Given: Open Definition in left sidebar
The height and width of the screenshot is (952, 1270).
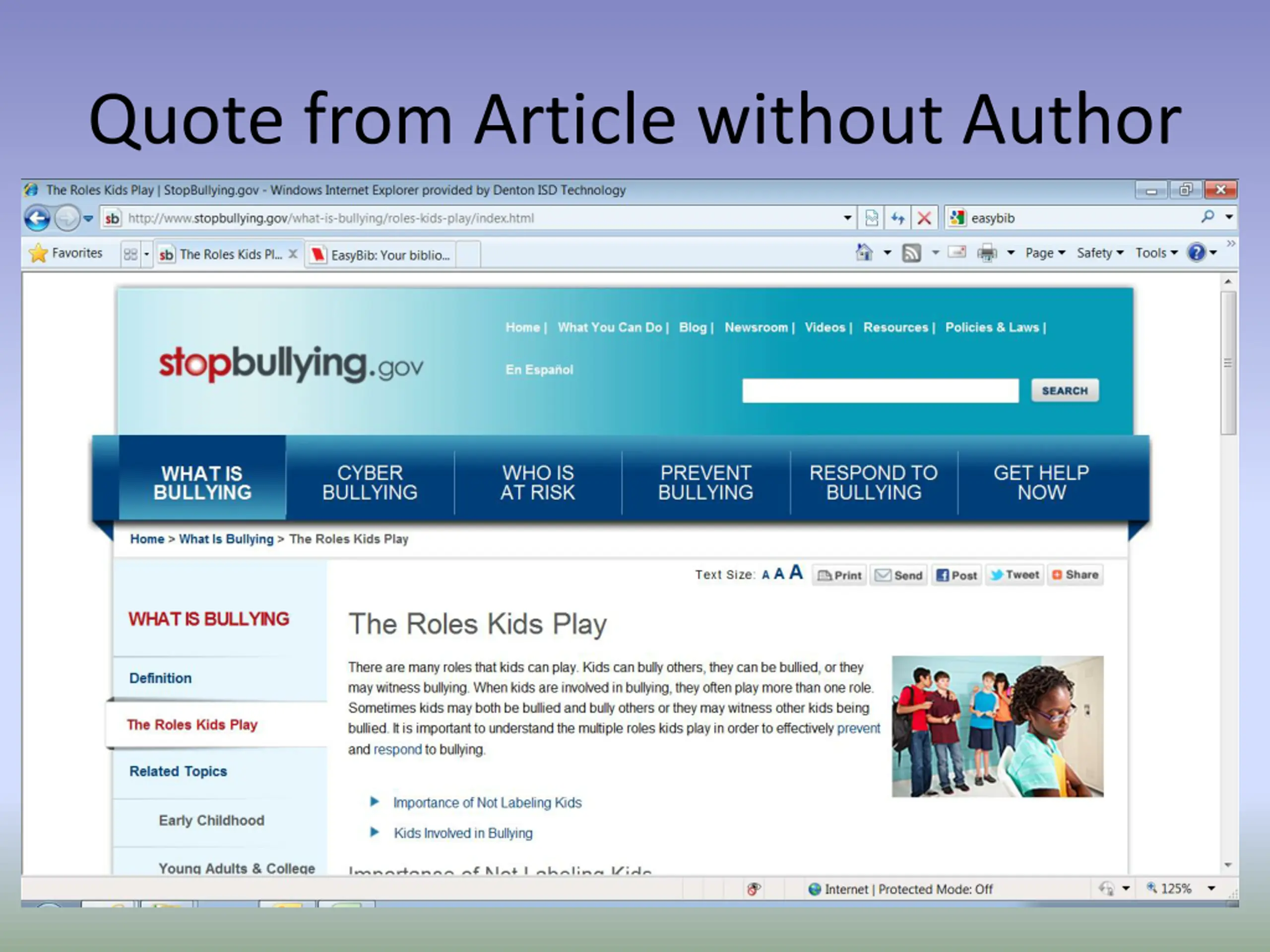Looking at the screenshot, I should pyautogui.click(x=160, y=678).
